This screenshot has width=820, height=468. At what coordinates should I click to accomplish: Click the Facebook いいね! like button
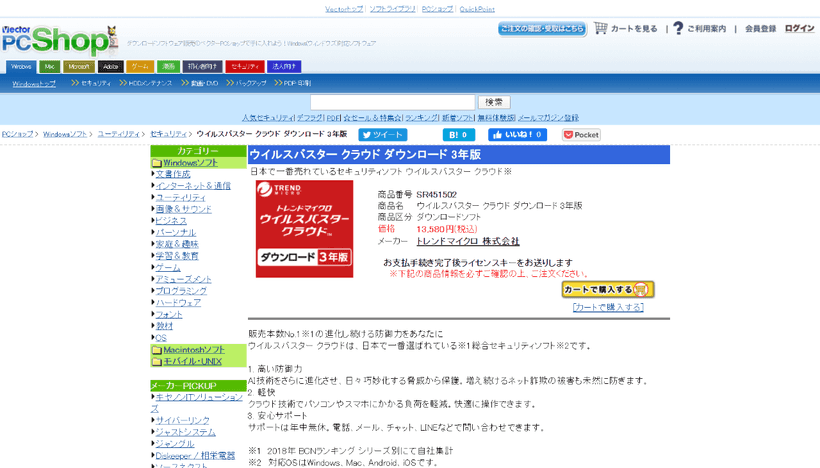(x=518, y=135)
